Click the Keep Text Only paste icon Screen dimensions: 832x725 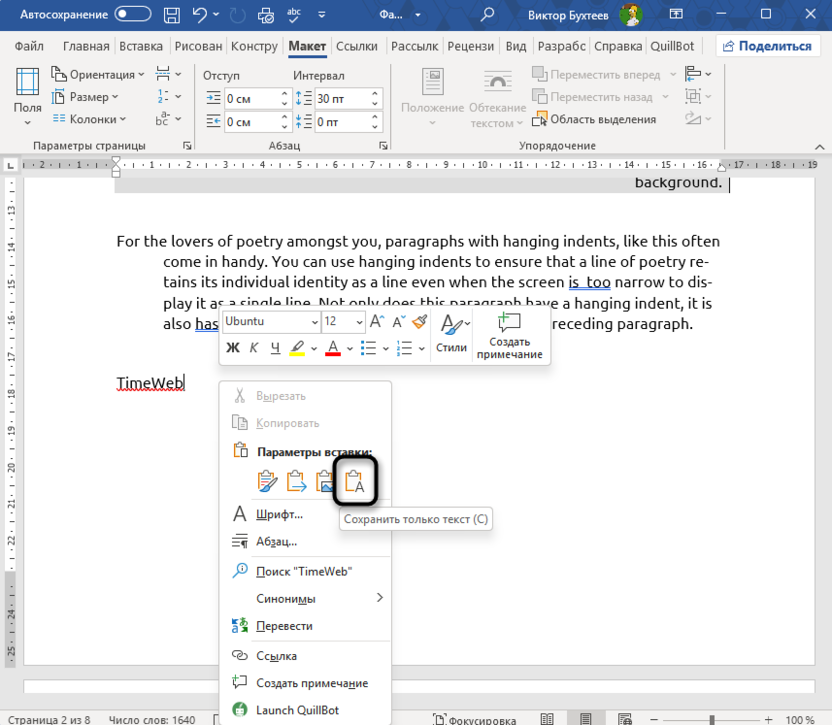coord(356,481)
